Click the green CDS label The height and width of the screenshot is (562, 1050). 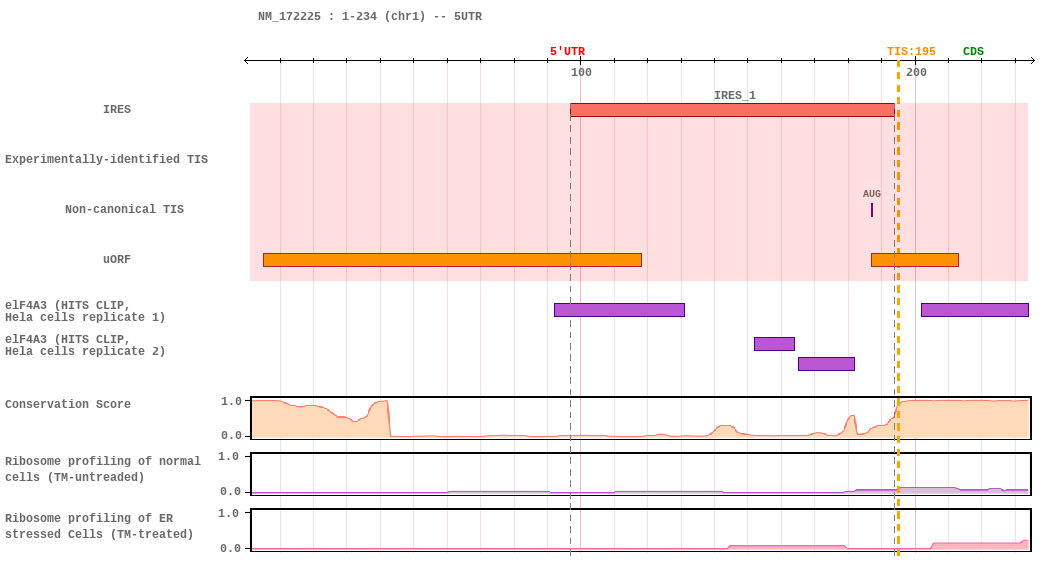click(973, 52)
